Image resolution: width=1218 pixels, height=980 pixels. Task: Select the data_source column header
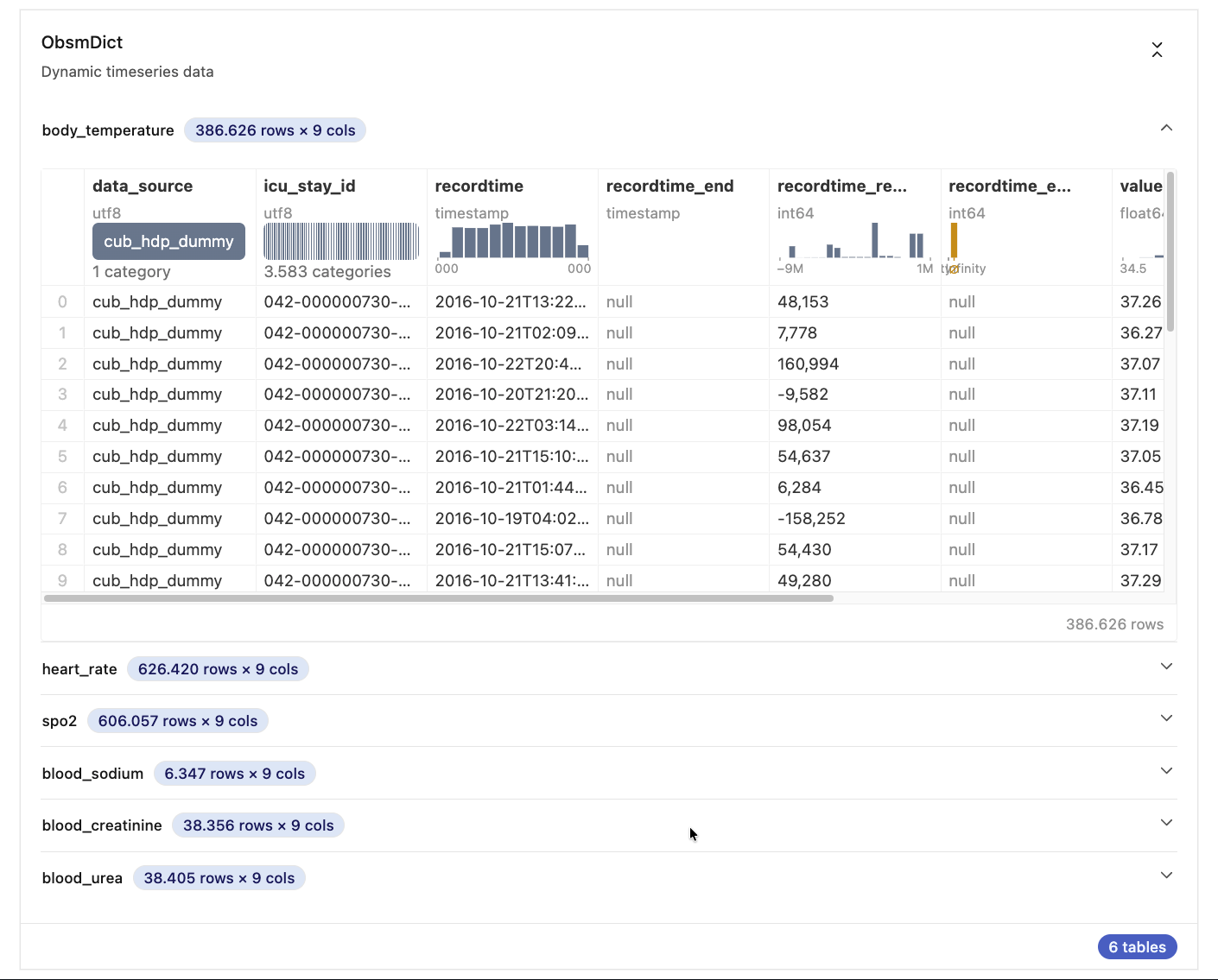[x=143, y=186]
